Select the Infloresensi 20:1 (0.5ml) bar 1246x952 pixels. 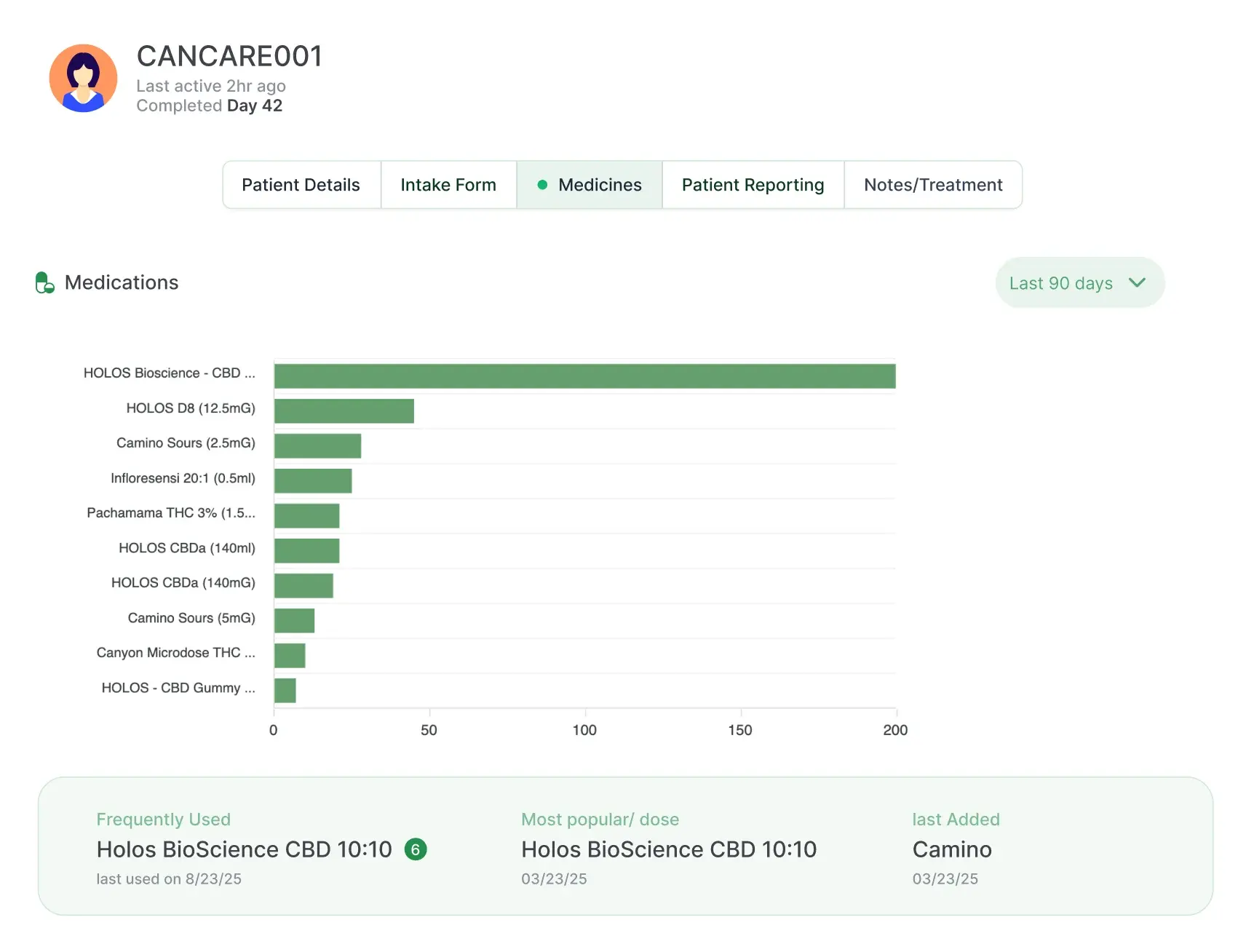tap(313, 481)
